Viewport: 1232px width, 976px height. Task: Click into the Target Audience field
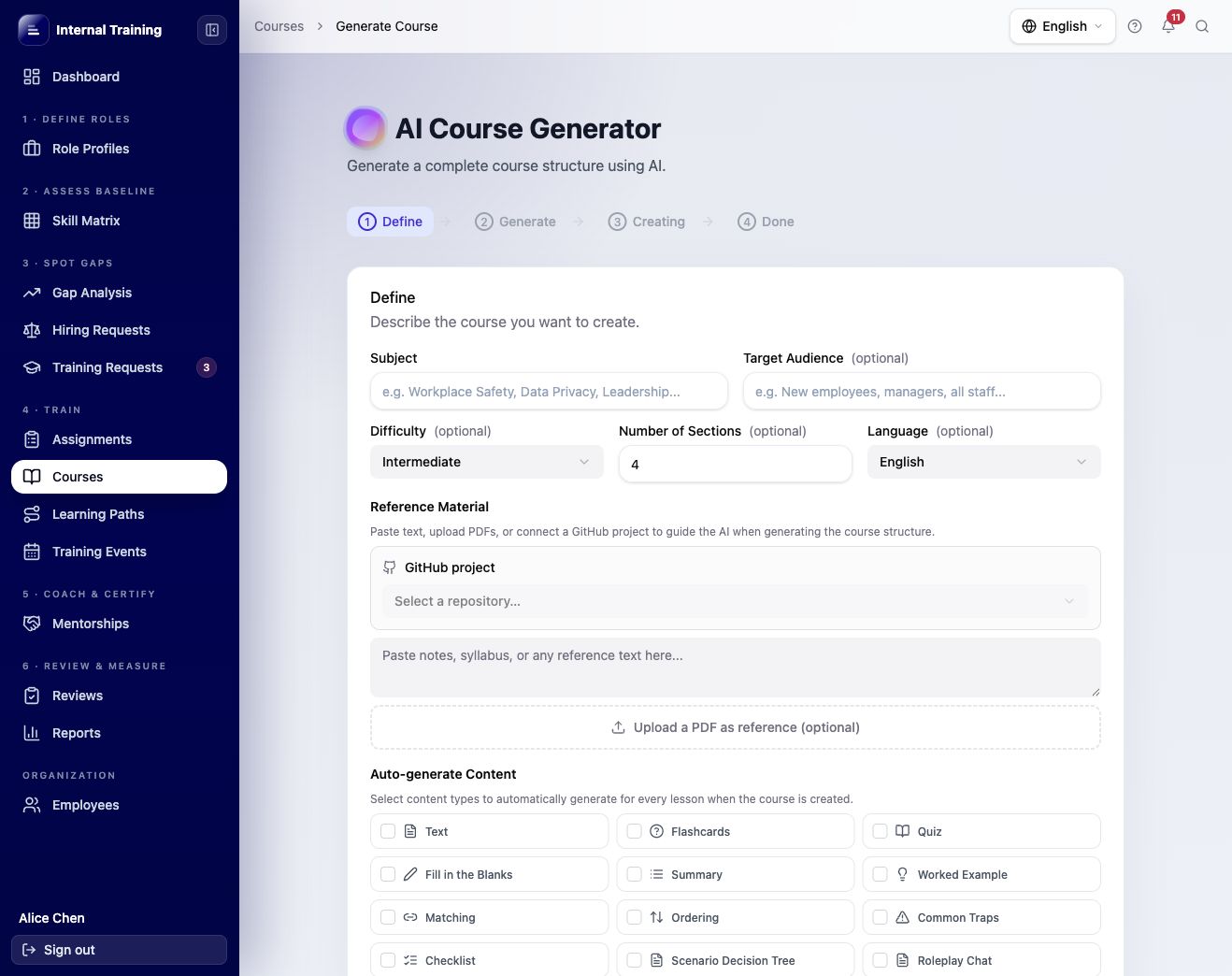pyautogui.click(x=922, y=392)
